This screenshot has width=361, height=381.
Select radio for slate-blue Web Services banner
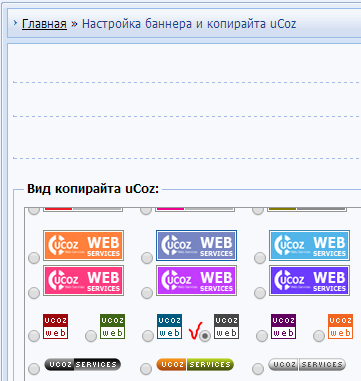coord(147,258)
